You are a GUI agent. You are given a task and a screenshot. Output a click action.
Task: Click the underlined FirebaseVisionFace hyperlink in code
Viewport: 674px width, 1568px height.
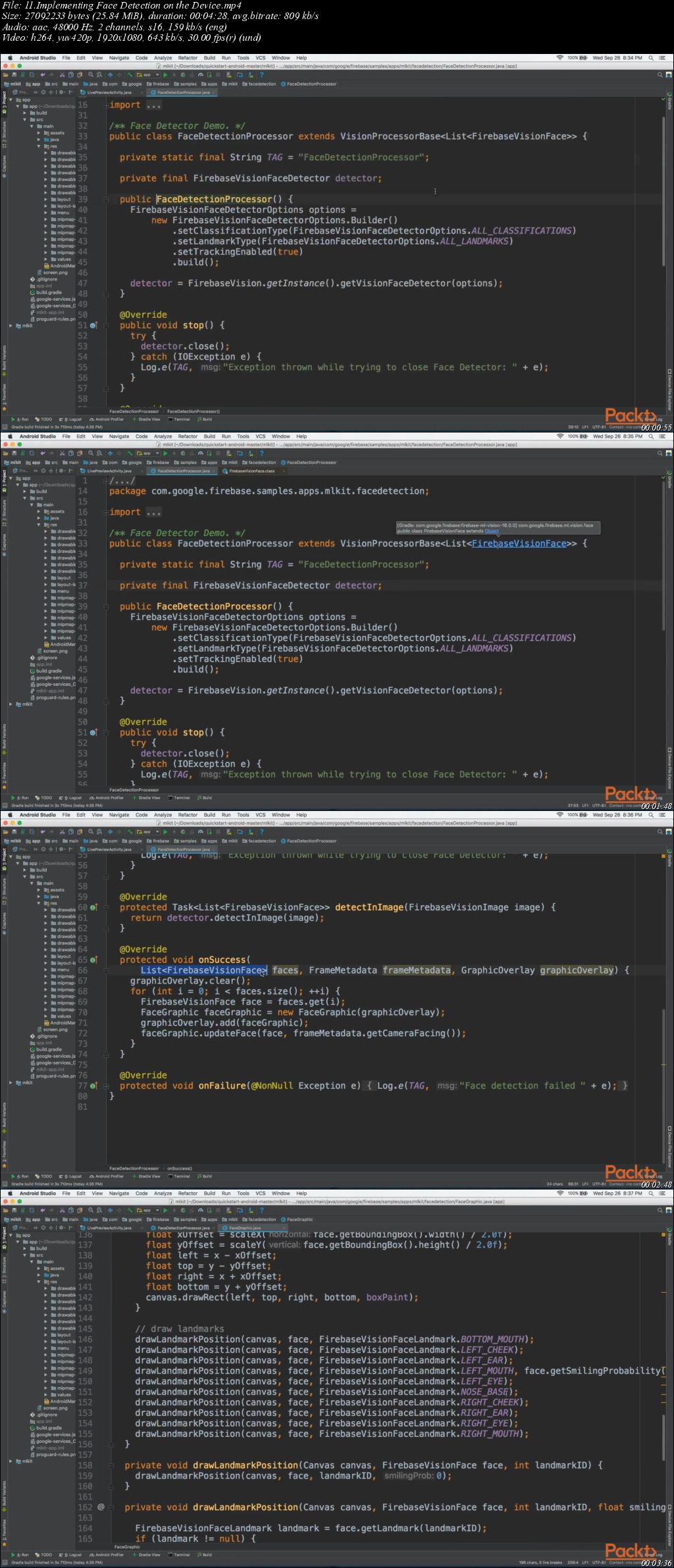coord(519,544)
